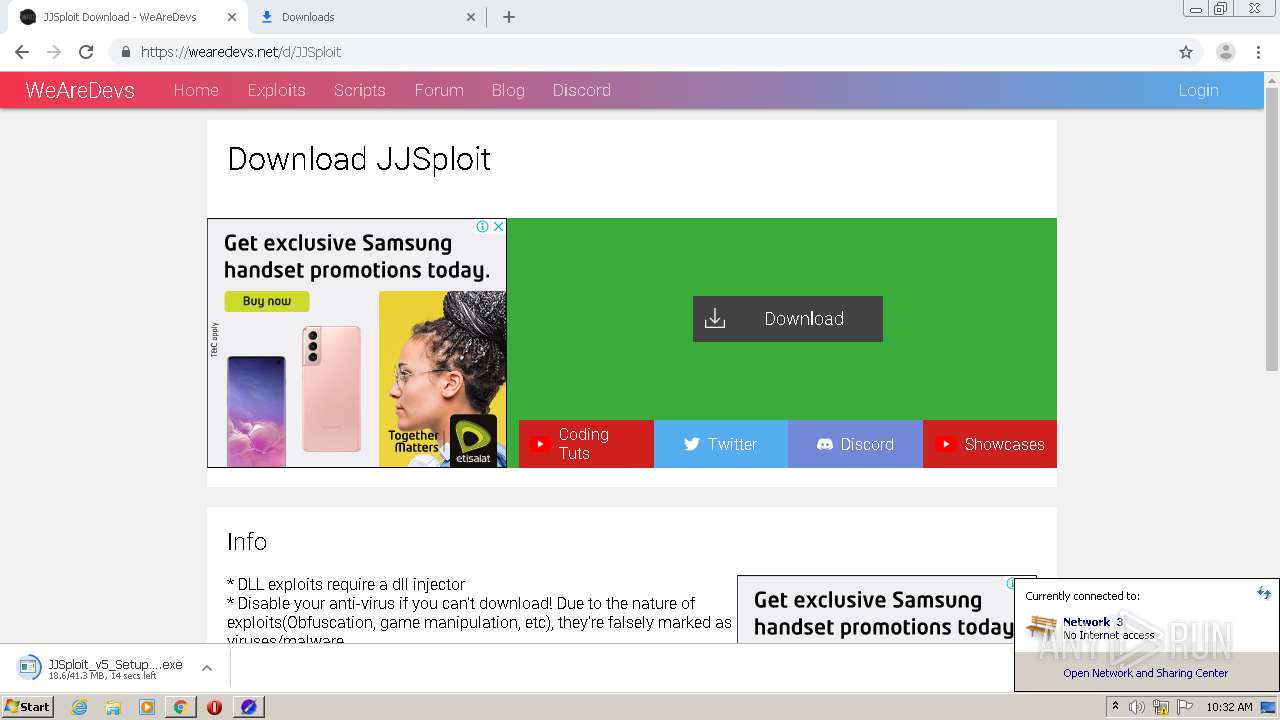Click Buy now in the Samsung ad
The height and width of the screenshot is (720, 1280).
tap(267, 301)
